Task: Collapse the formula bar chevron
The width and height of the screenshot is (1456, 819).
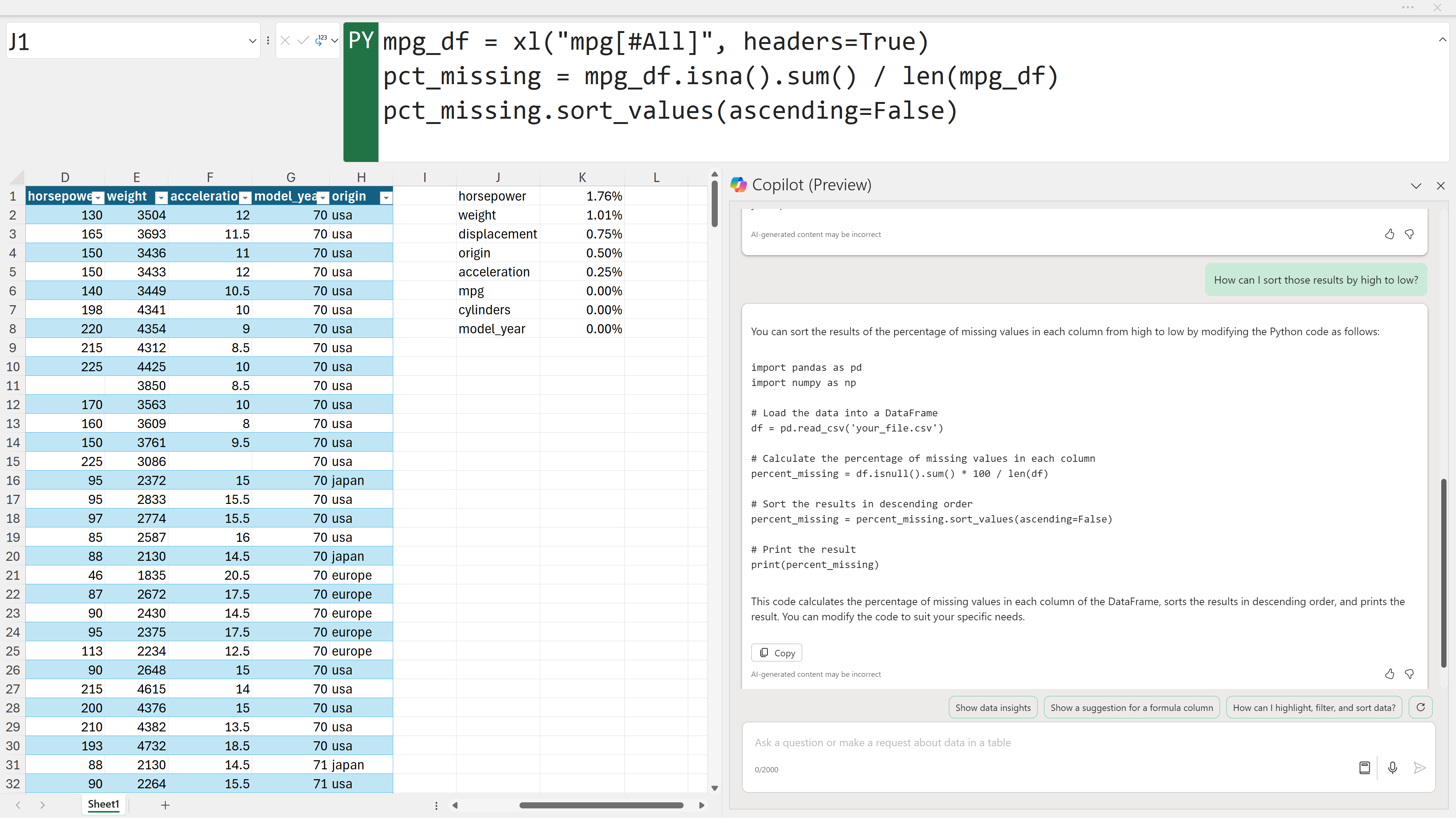Action: (x=1442, y=39)
